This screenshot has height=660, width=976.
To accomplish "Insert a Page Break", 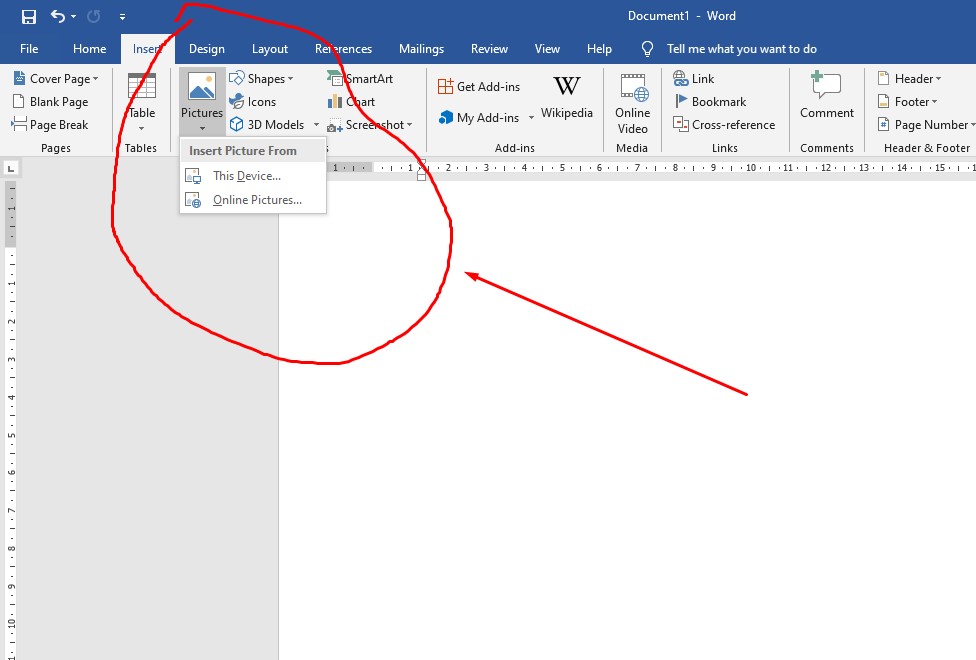I will [56, 124].
